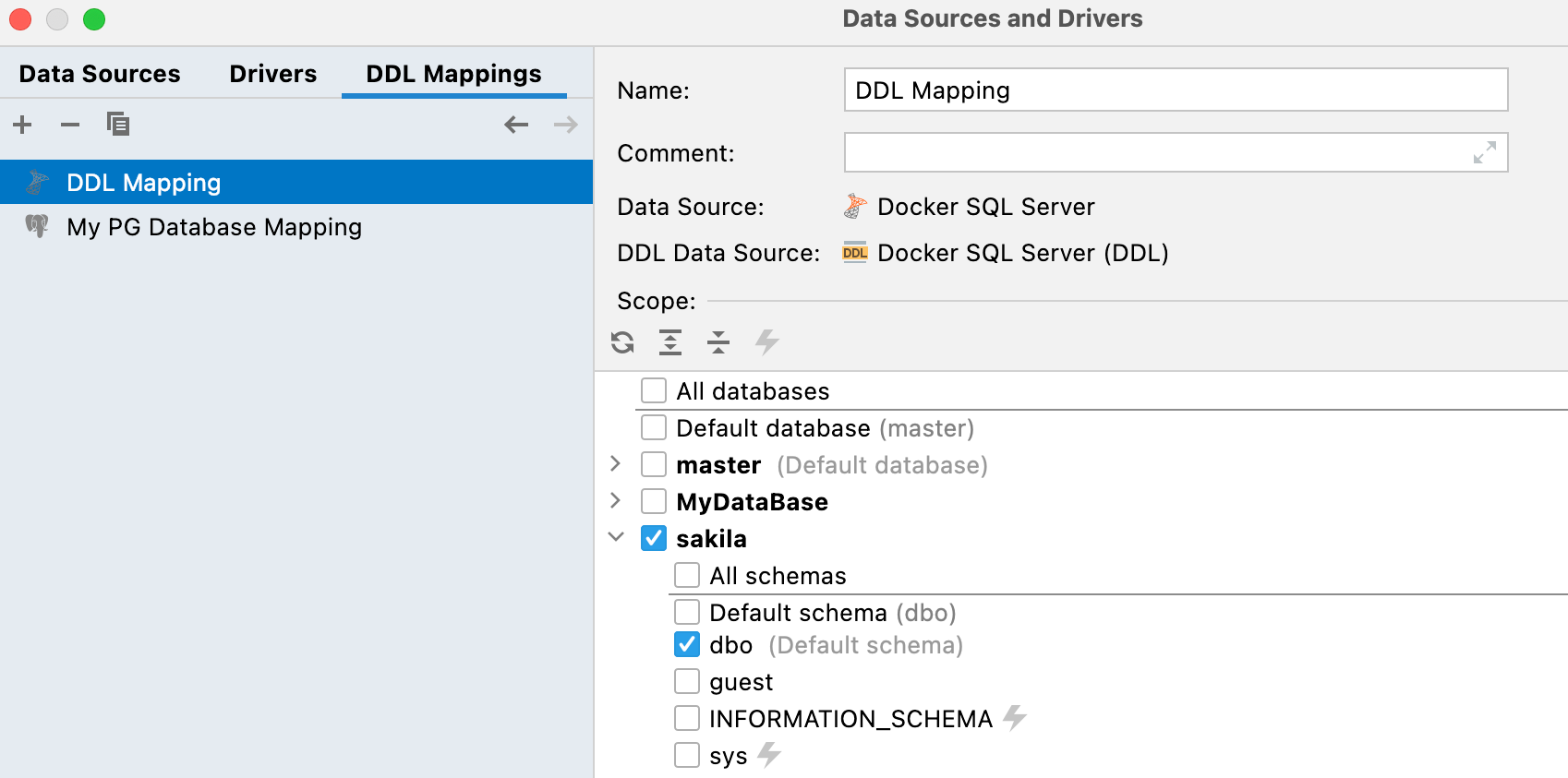This screenshot has width=1568, height=778.
Task: Check the guest schema checkbox
Action: click(x=687, y=682)
